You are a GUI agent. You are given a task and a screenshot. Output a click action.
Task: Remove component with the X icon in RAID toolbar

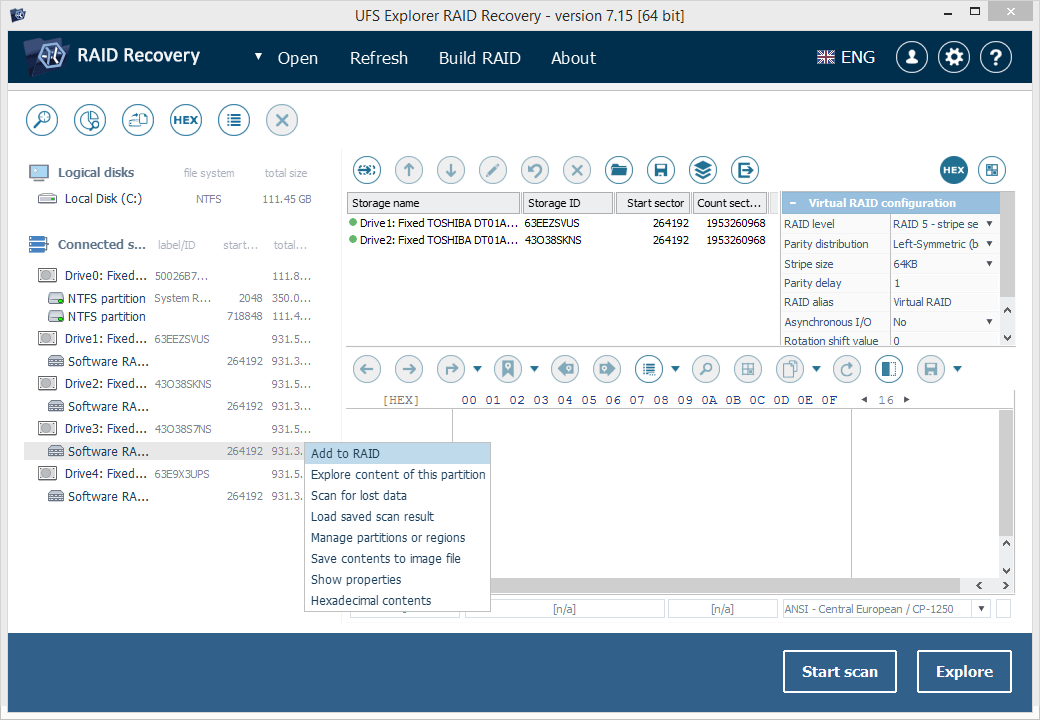(577, 170)
